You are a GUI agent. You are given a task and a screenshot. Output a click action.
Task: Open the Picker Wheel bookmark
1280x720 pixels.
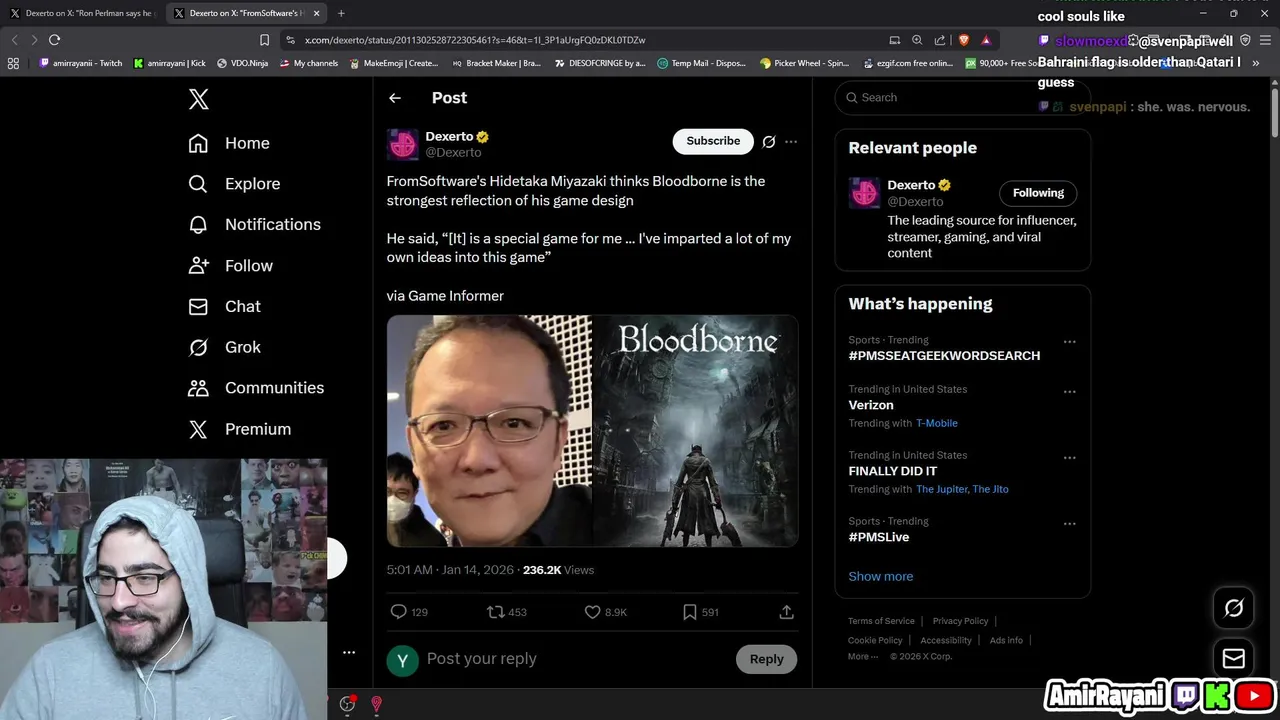804,63
